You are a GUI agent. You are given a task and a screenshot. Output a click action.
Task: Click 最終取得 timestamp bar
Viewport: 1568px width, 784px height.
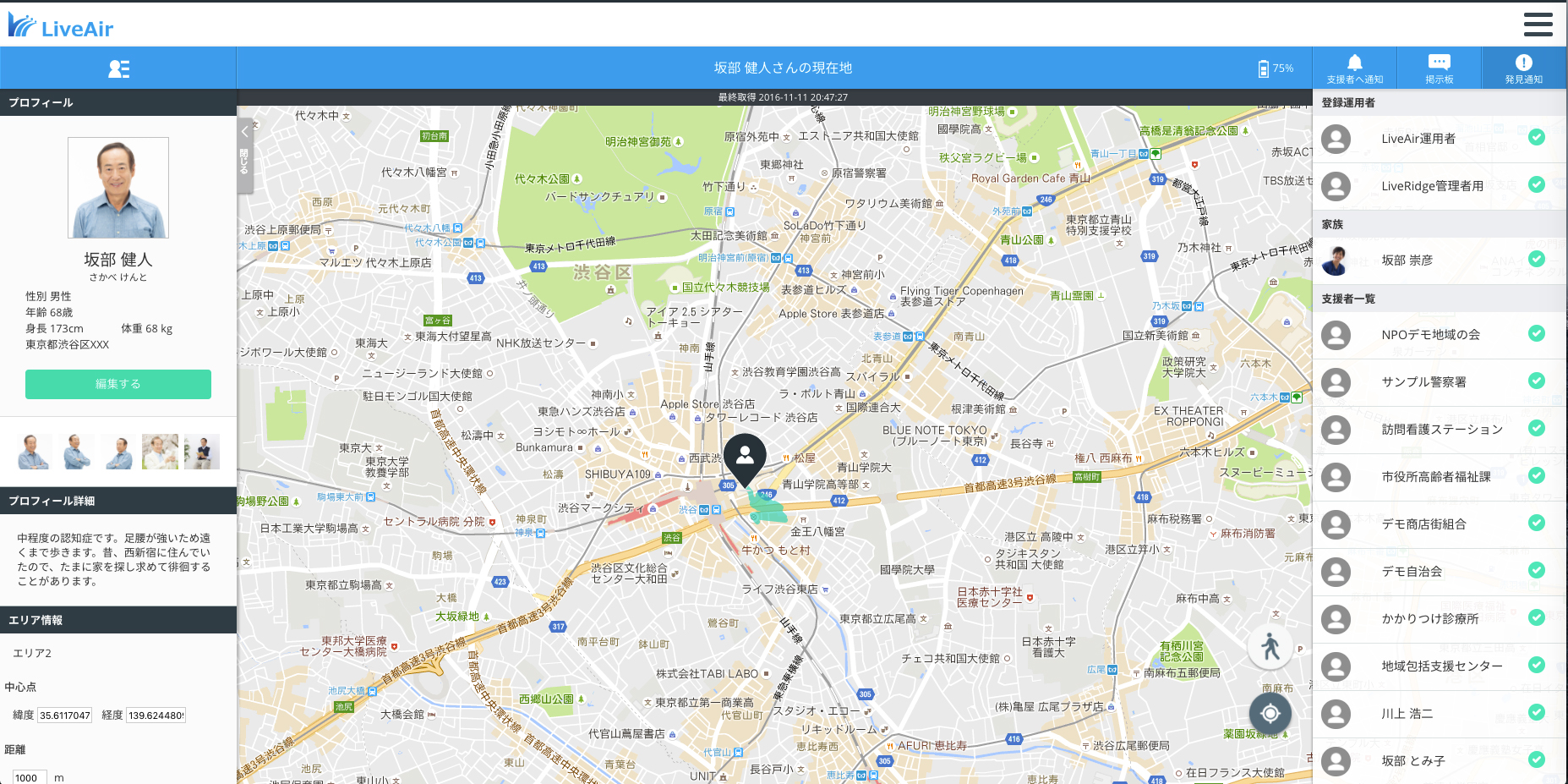click(783, 97)
